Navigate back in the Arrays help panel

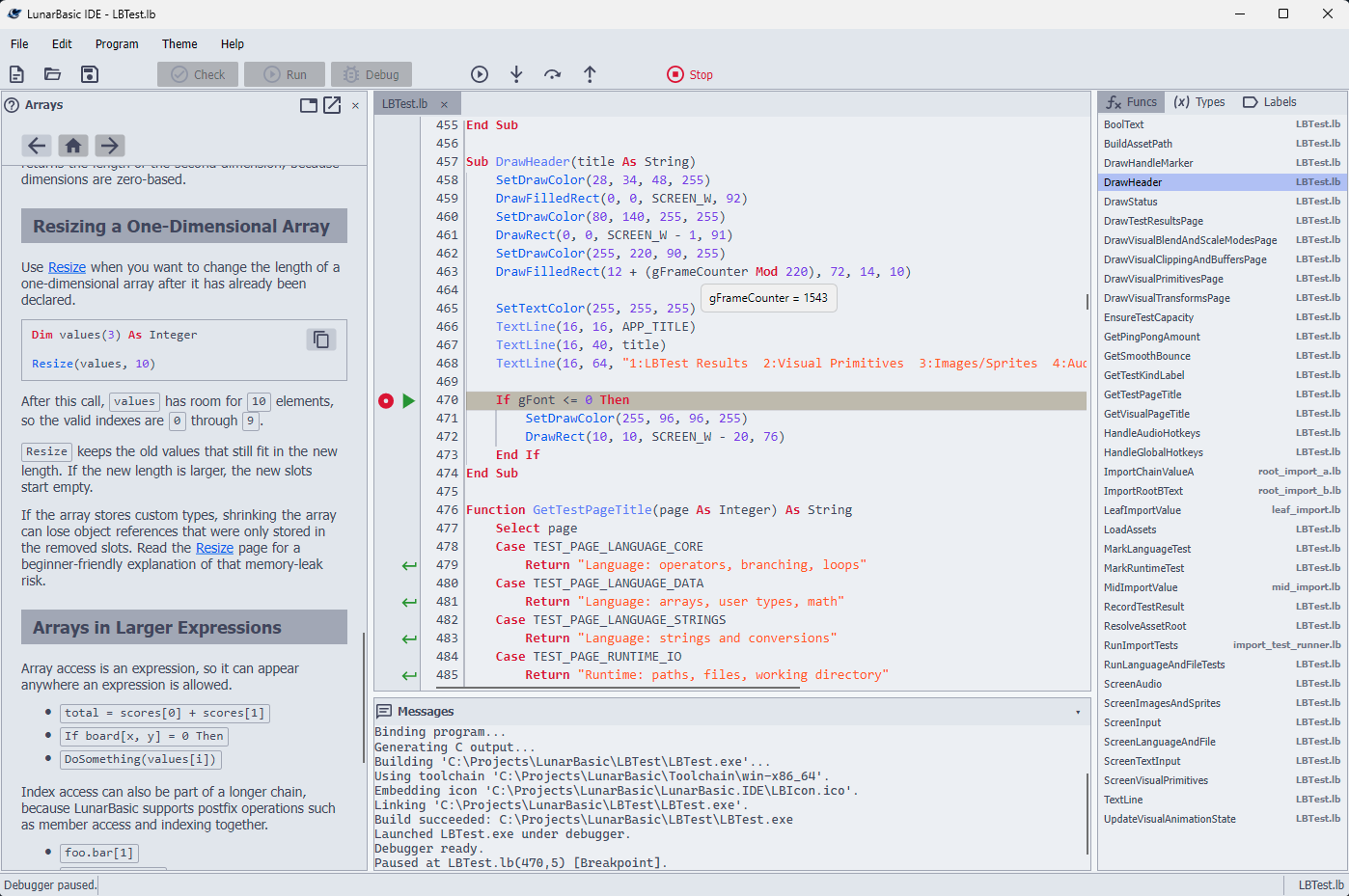click(x=36, y=145)
